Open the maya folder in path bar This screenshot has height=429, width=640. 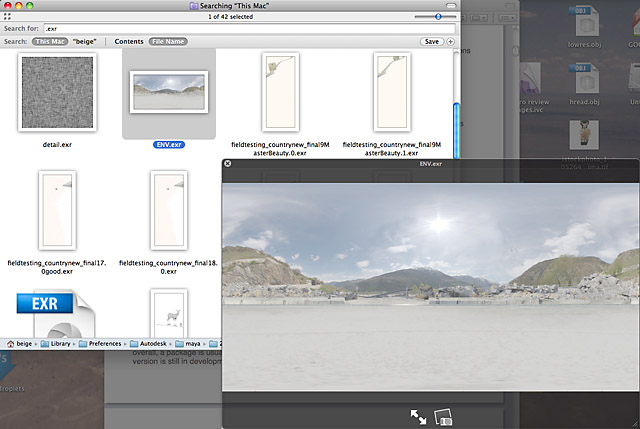coord(188,344)
